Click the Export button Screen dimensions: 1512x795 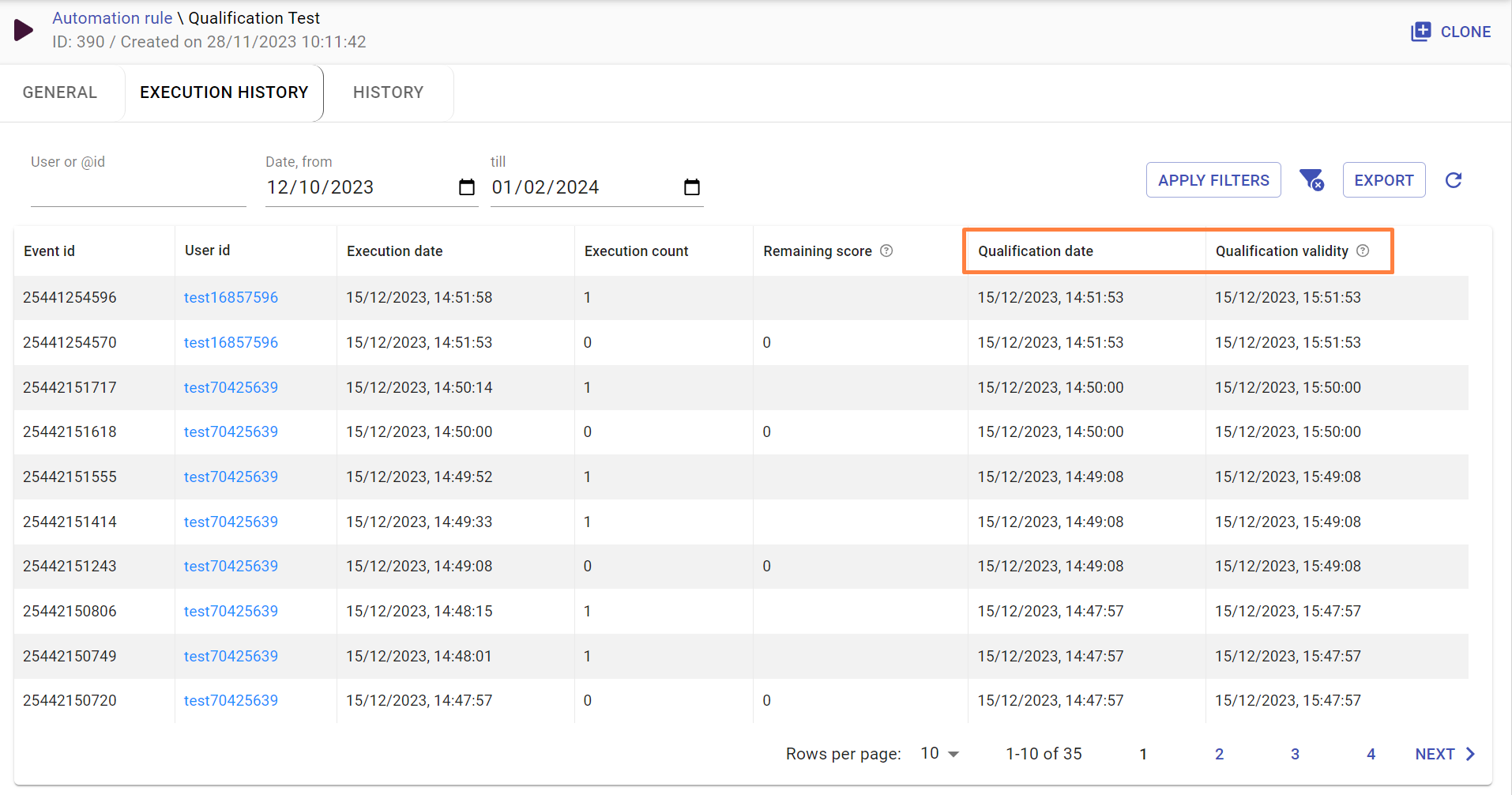tap(1383, 180)
